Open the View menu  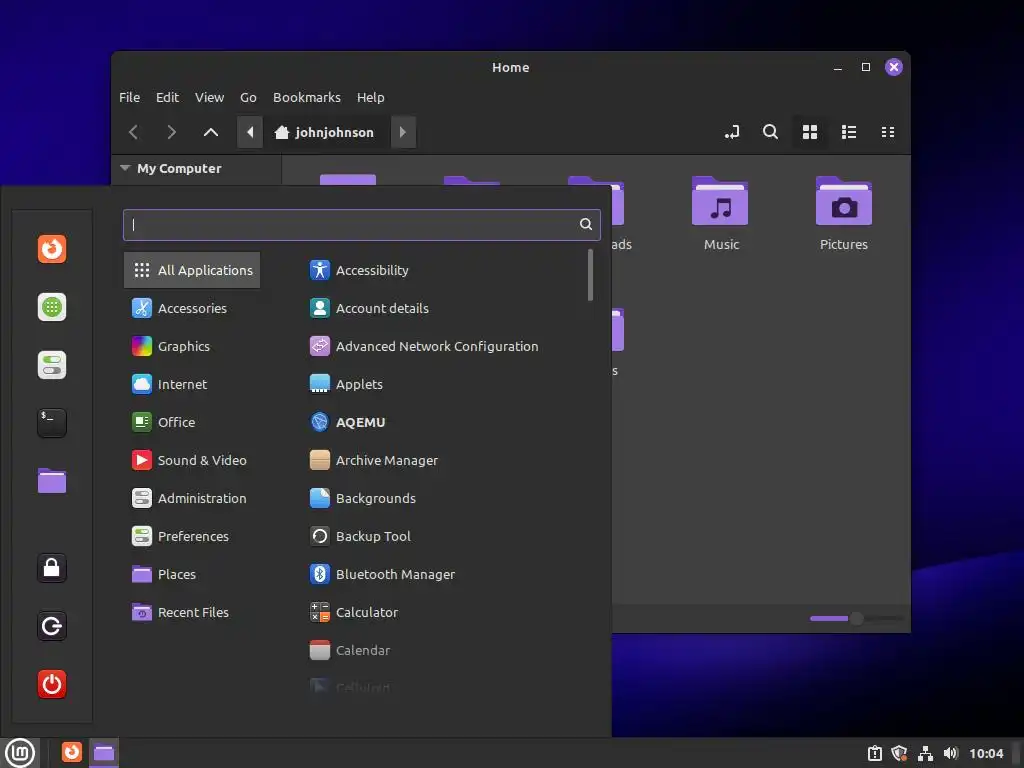pyautogui.click(x=210, y=97)
